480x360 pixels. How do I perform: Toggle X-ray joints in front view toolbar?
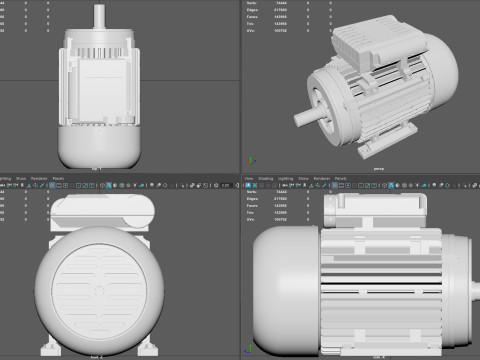(205, 185)
